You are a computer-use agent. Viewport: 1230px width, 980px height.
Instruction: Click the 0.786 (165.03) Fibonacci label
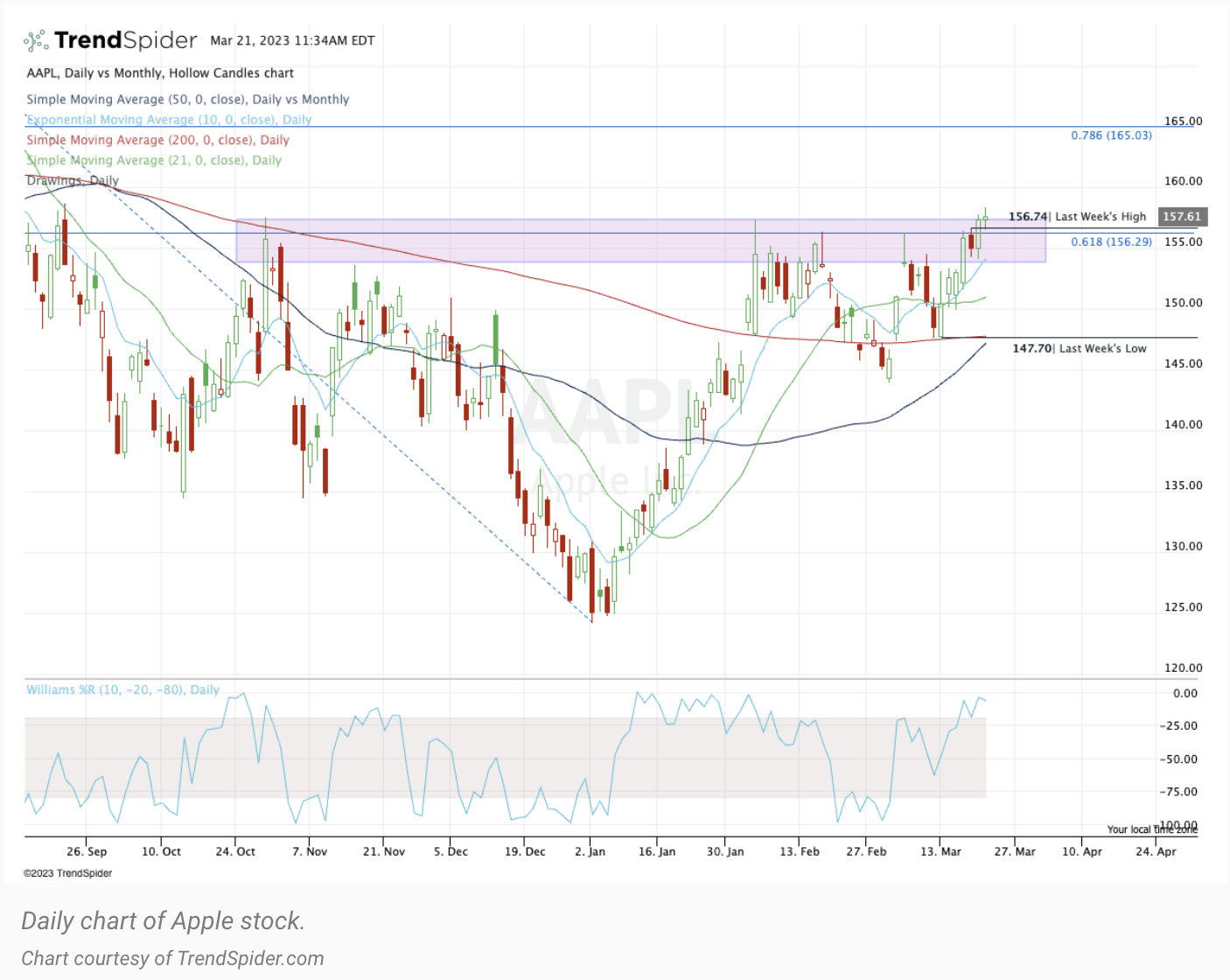[1111, 136]
